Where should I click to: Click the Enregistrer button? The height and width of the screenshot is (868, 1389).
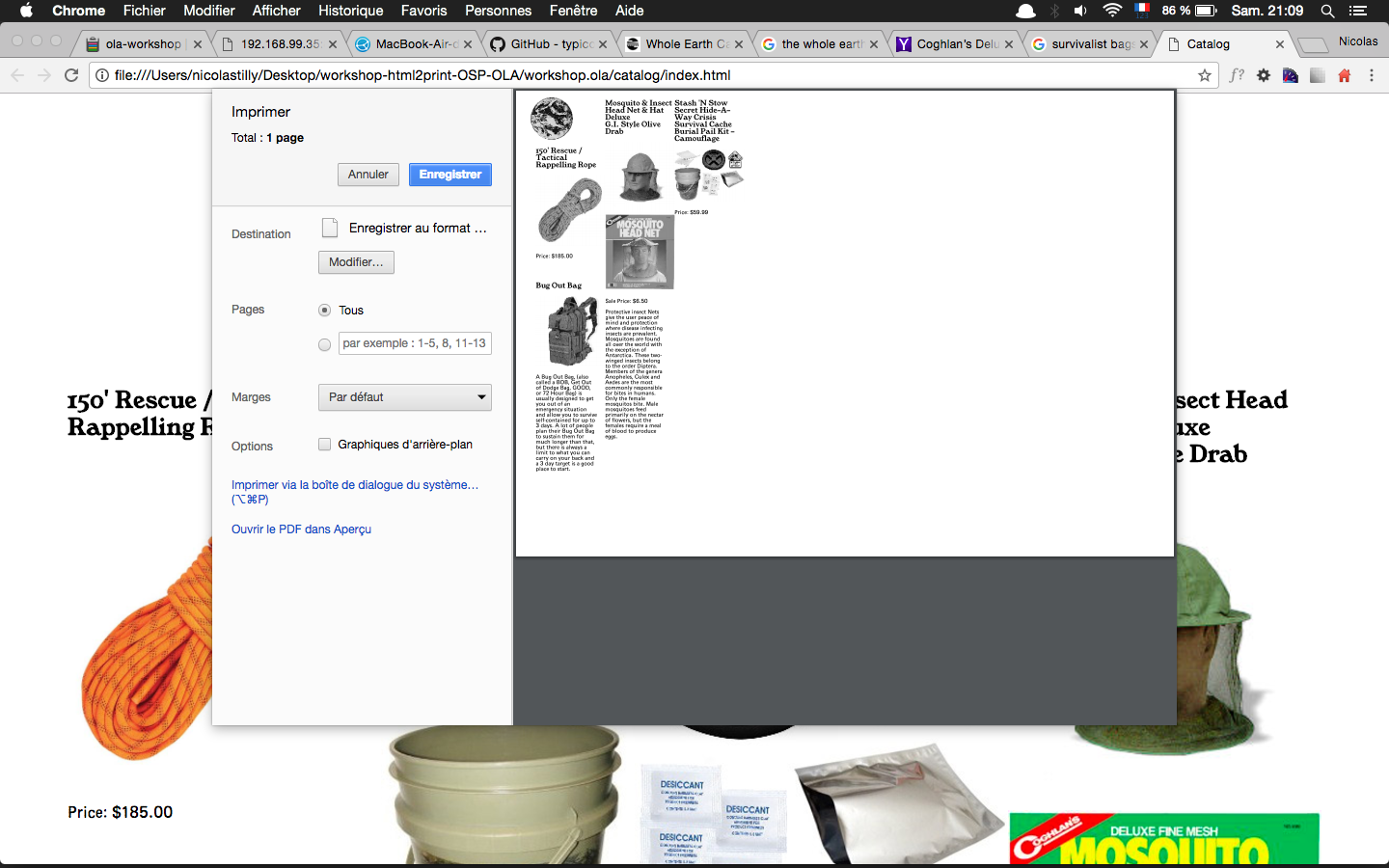pyautogui.click(x=450, y=175)
